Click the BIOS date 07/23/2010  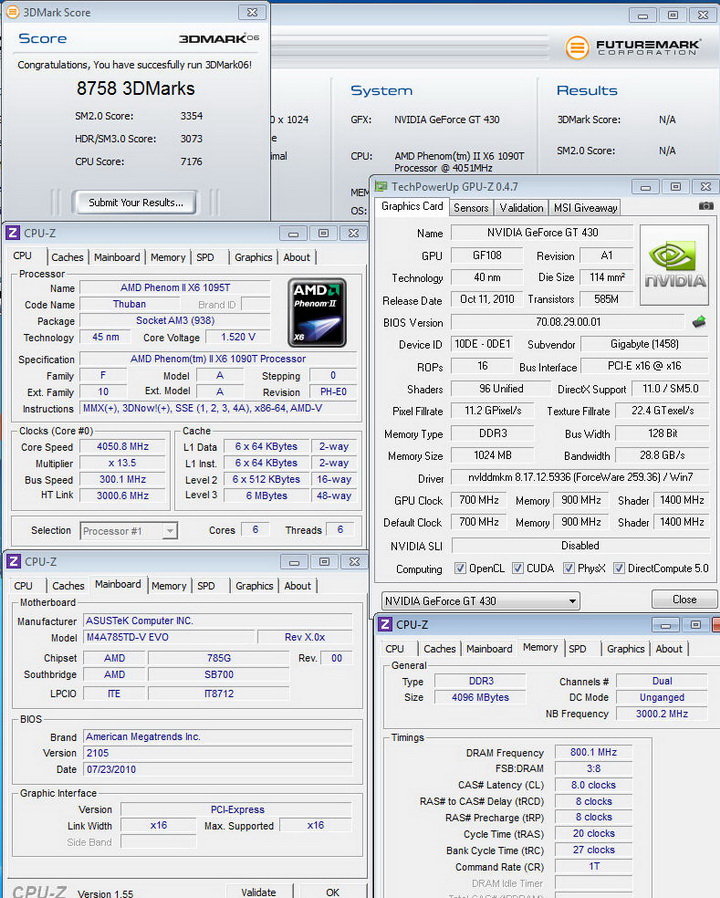click(218, 769)
